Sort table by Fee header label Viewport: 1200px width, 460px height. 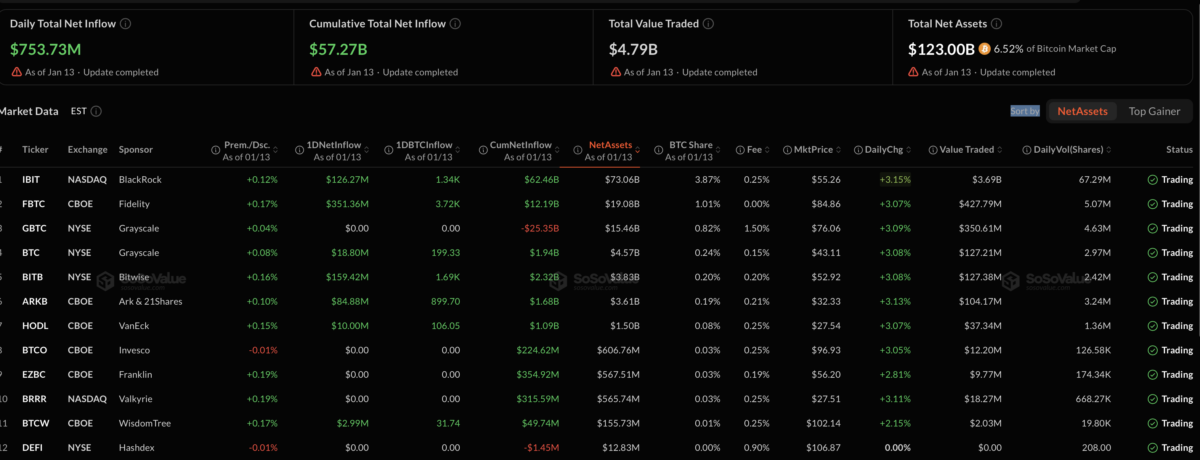[756, 149]
